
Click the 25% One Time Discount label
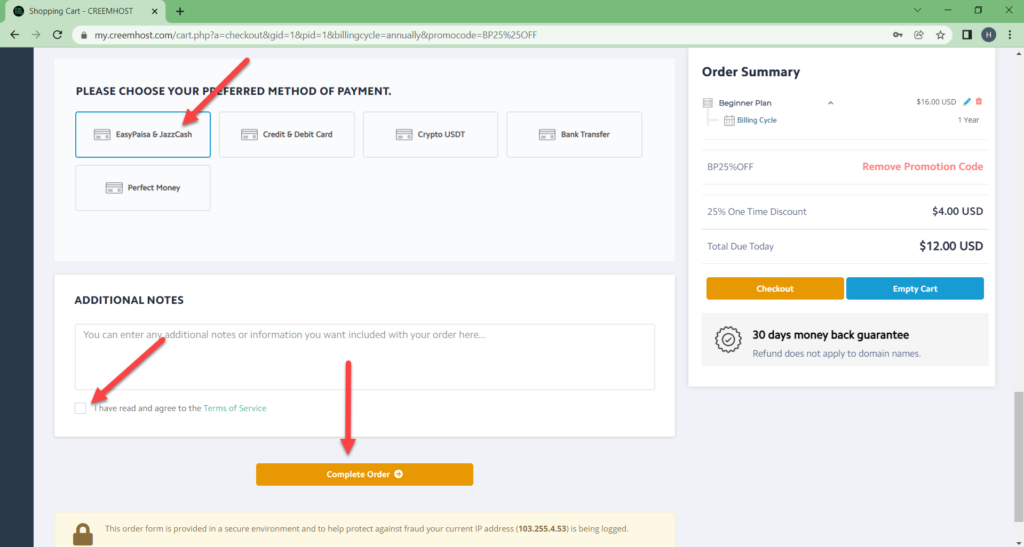point(757,211)
